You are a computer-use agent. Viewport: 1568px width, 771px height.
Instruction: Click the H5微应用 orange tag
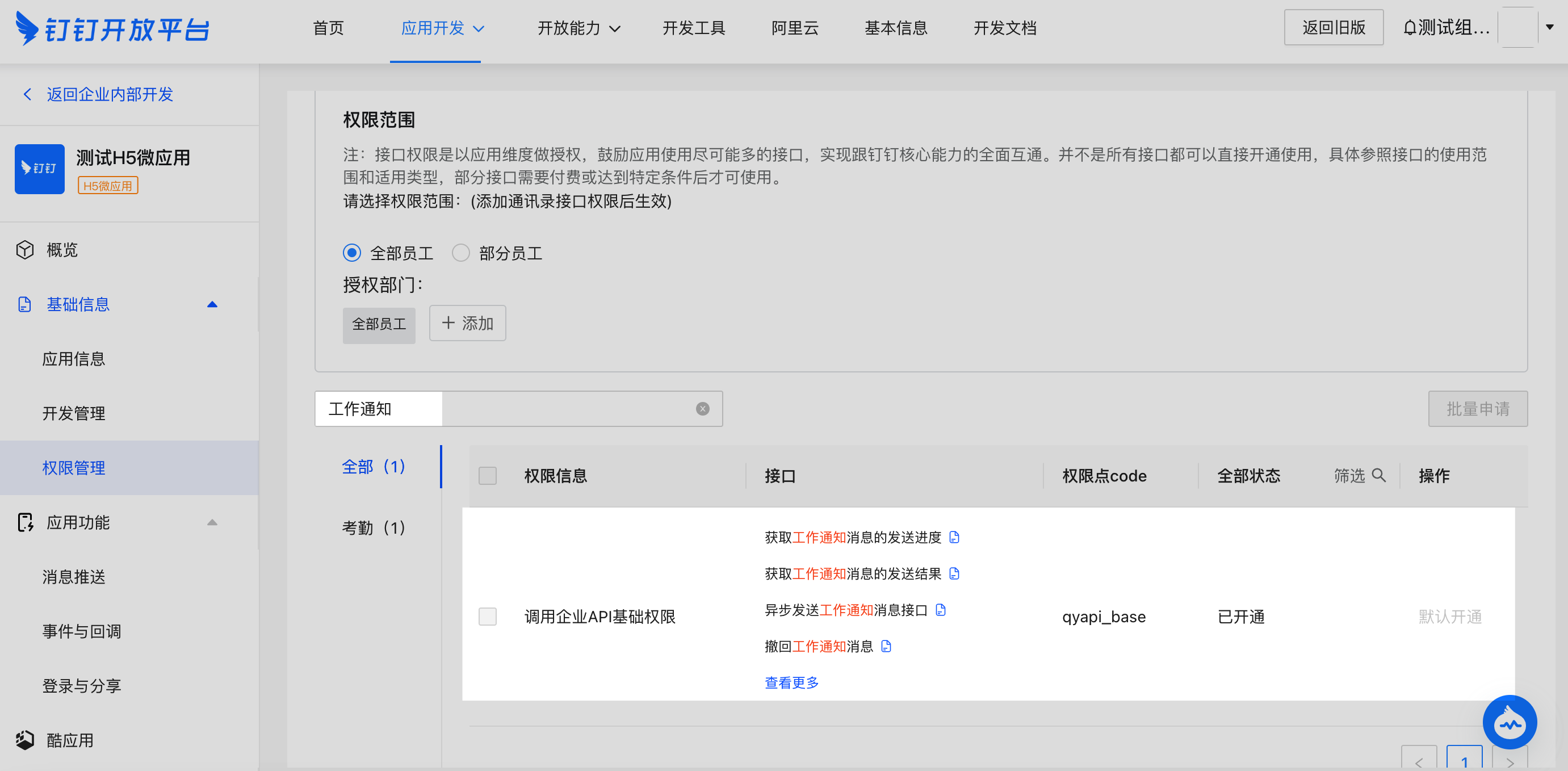108,186
